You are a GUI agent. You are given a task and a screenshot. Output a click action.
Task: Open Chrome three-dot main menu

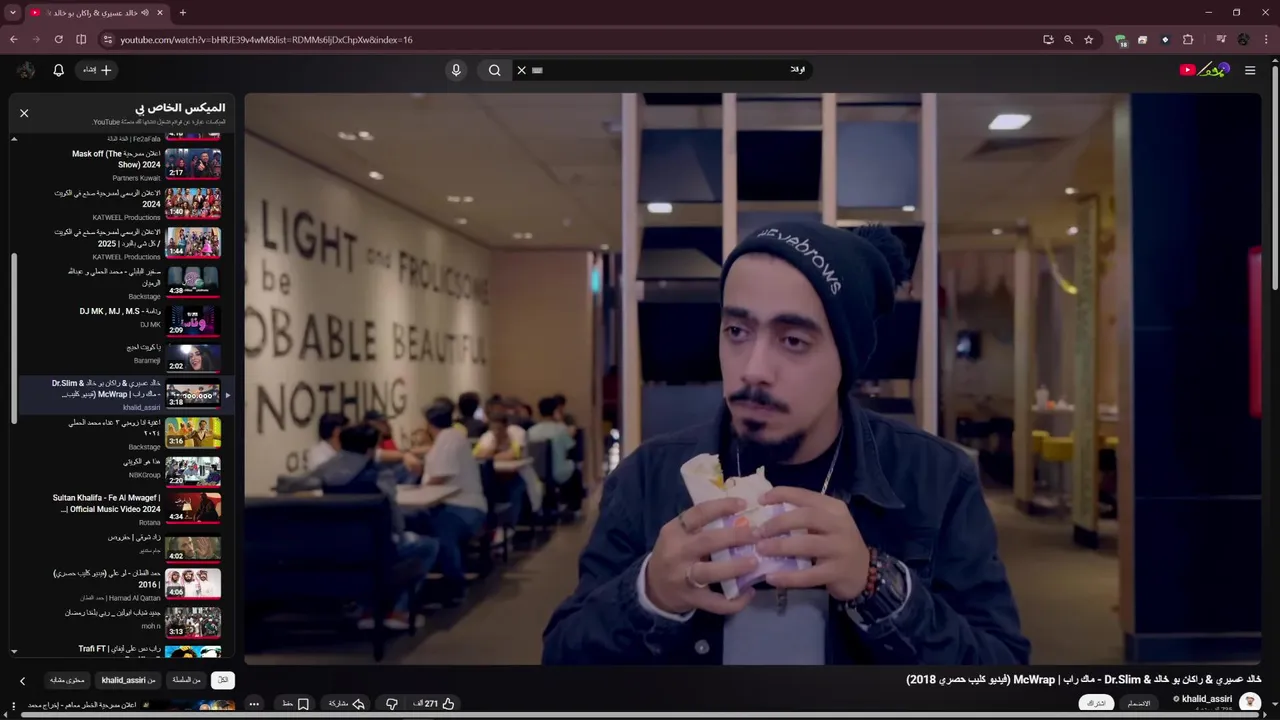click(x=1265, y=40)
